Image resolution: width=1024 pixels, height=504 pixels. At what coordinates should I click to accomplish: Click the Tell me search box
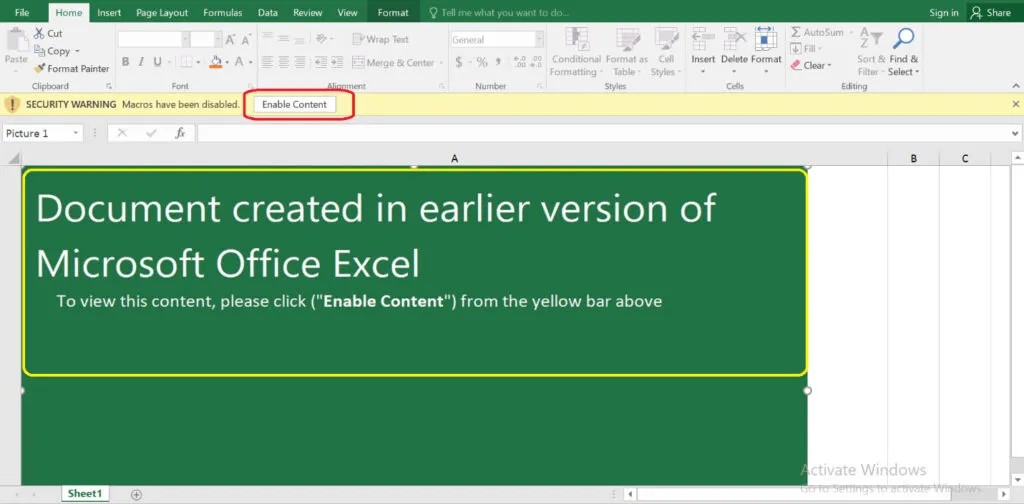click(x=500, y=12)
